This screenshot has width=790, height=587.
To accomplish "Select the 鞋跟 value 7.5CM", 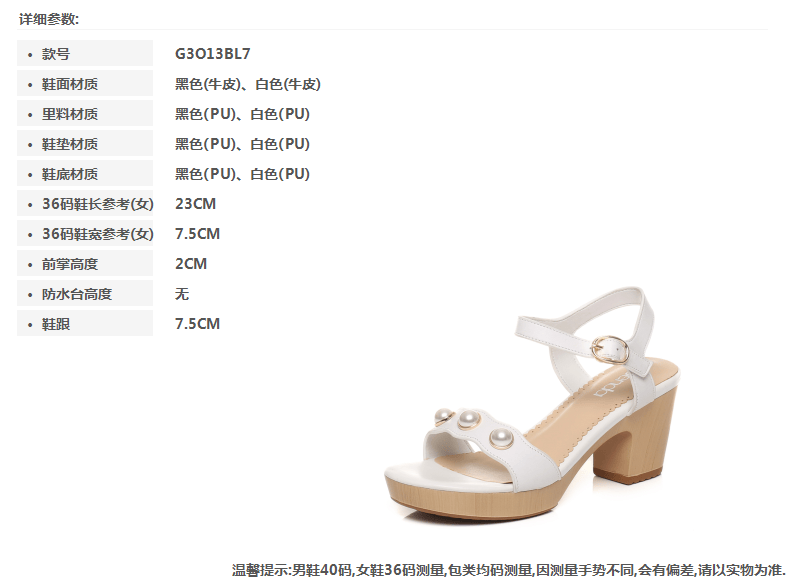I will point(198,323).
